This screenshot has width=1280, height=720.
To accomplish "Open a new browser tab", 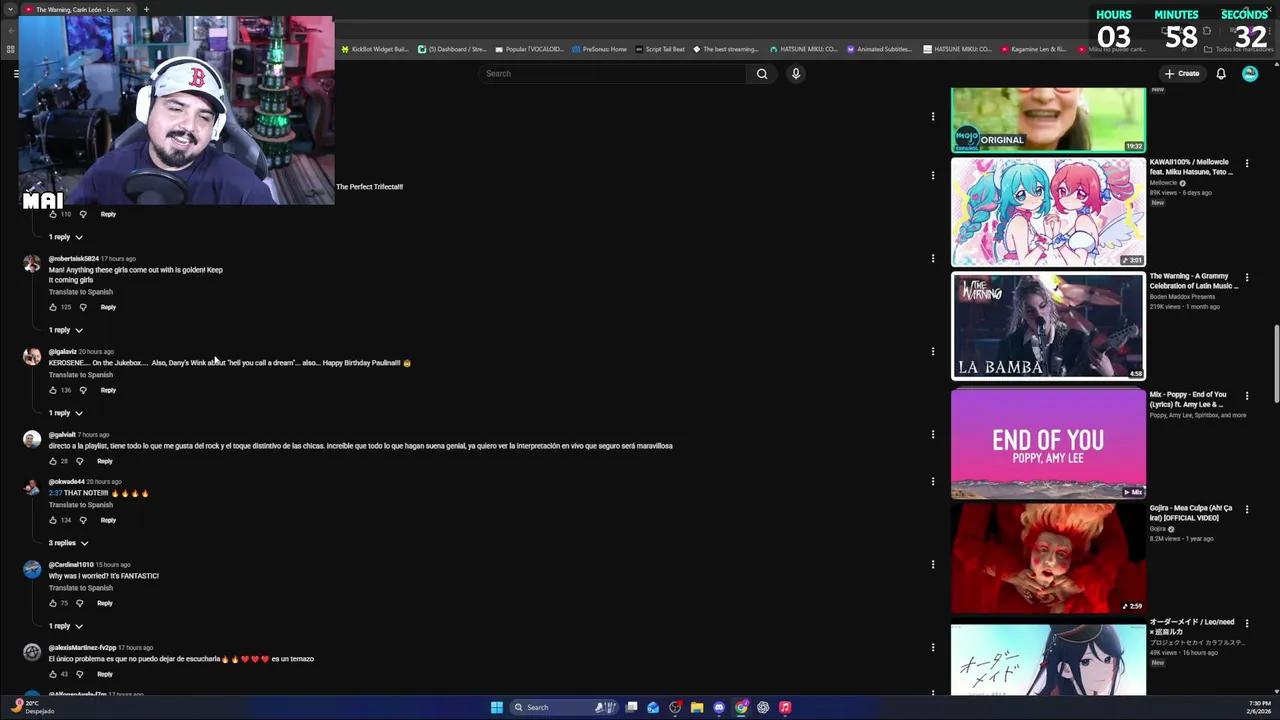I will pos(146,9).
